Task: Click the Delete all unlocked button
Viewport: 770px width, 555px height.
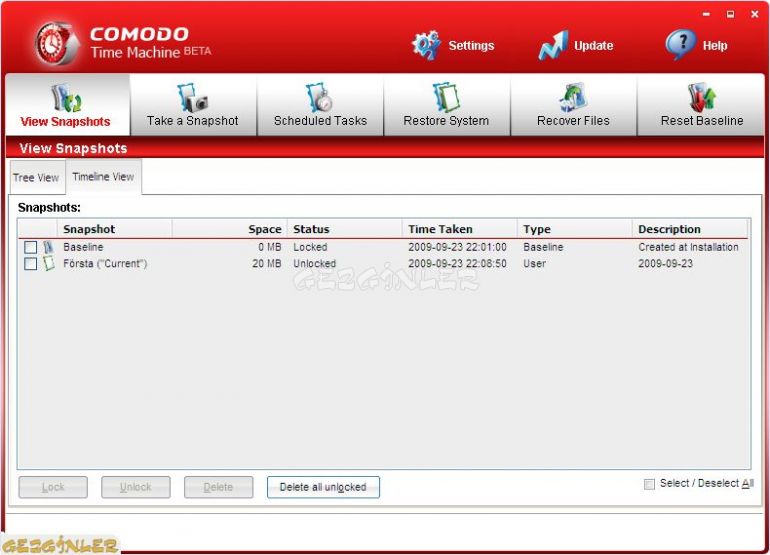Action: pyautogui.click(x=323, y=487)
